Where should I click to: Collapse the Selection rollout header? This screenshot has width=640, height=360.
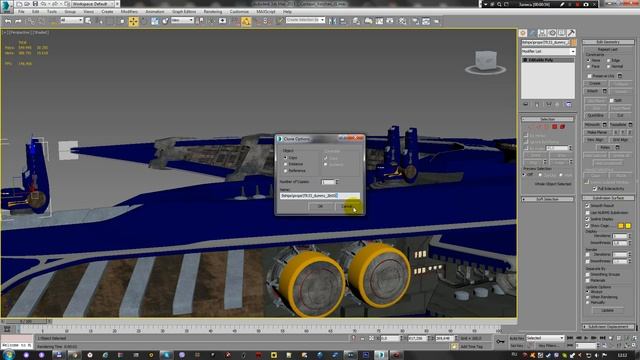click(548, 119)
